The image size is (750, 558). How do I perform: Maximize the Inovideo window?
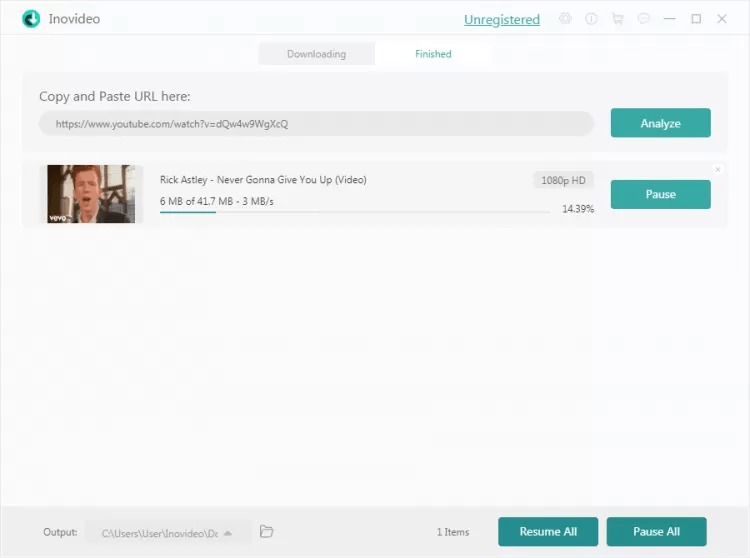tap(696, 19)
